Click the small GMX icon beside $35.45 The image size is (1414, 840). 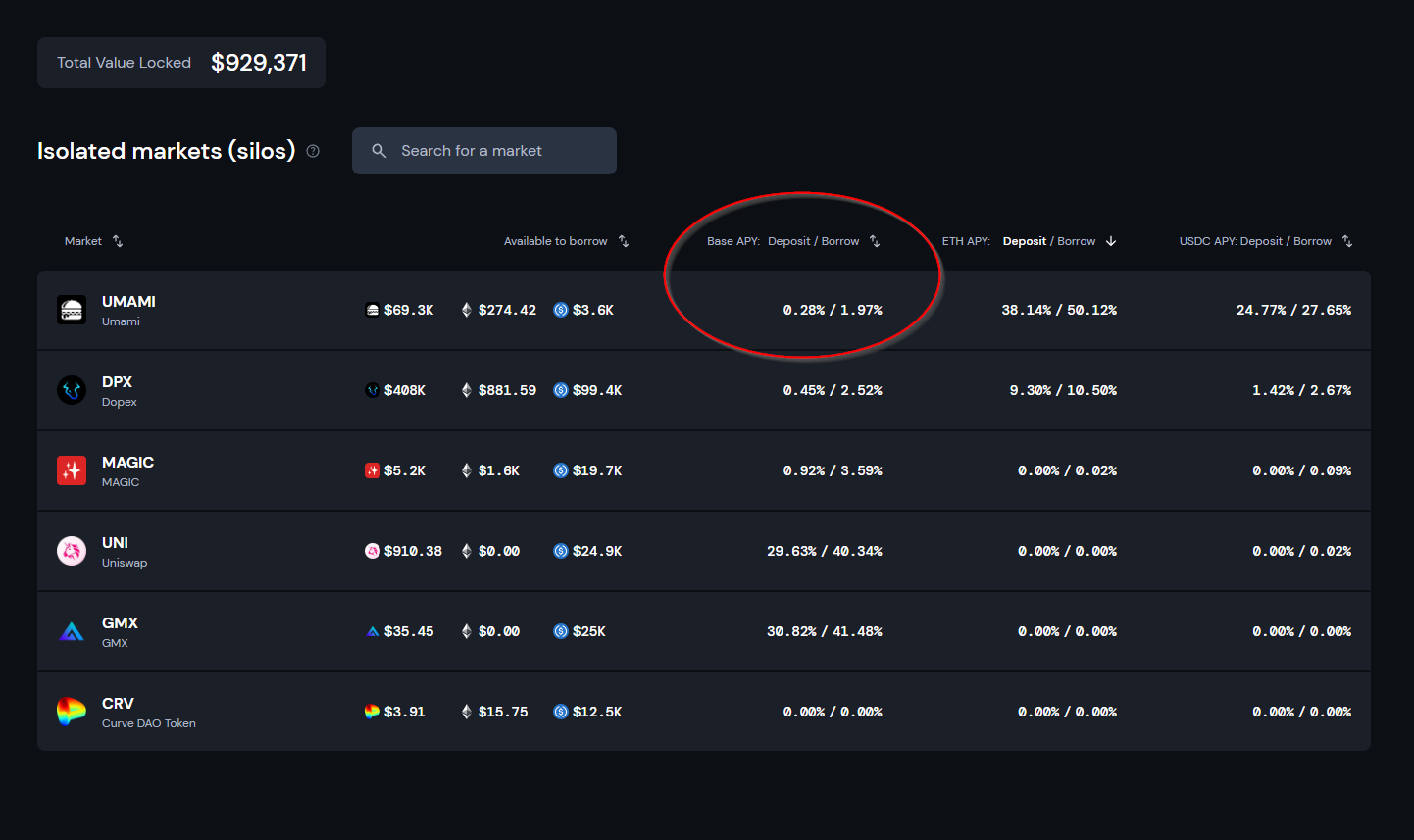point(373,631)
